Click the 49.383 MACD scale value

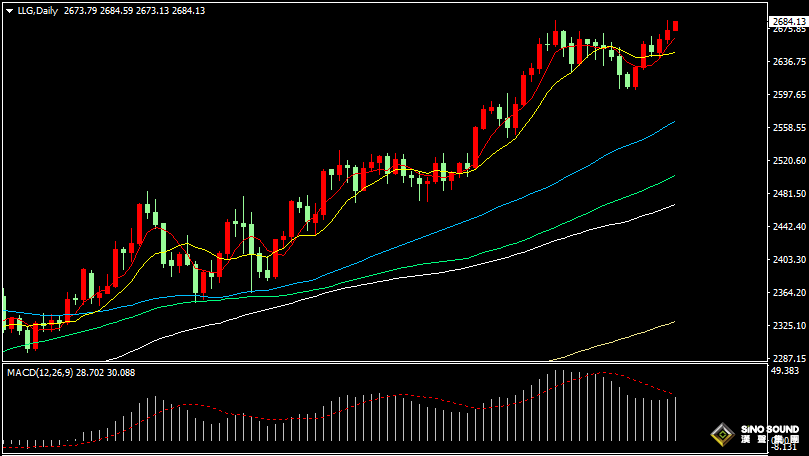(x=785, y=371)
